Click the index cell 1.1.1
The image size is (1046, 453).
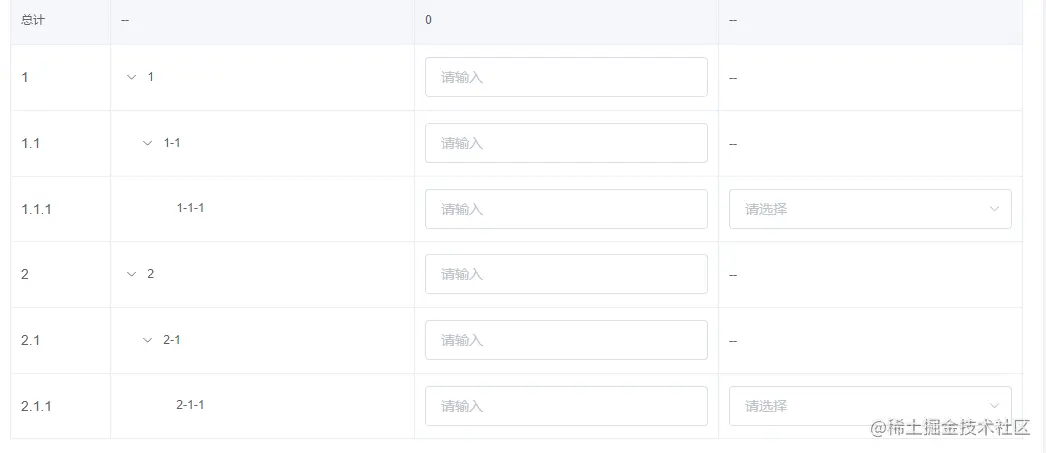click(x=36, y=209)
